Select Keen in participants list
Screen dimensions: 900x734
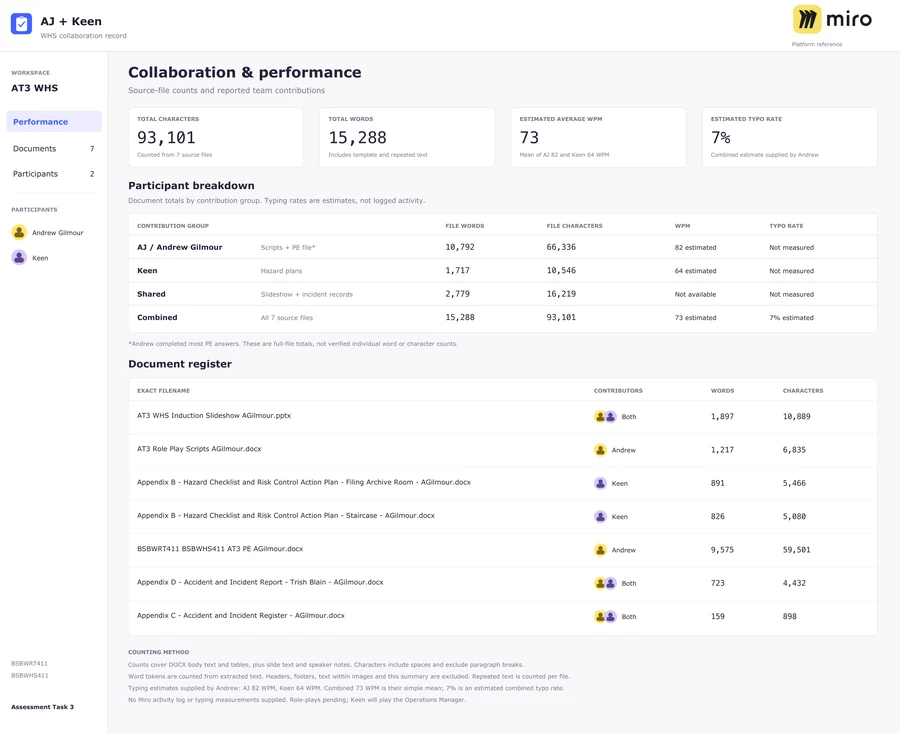(x=30, y=258)
